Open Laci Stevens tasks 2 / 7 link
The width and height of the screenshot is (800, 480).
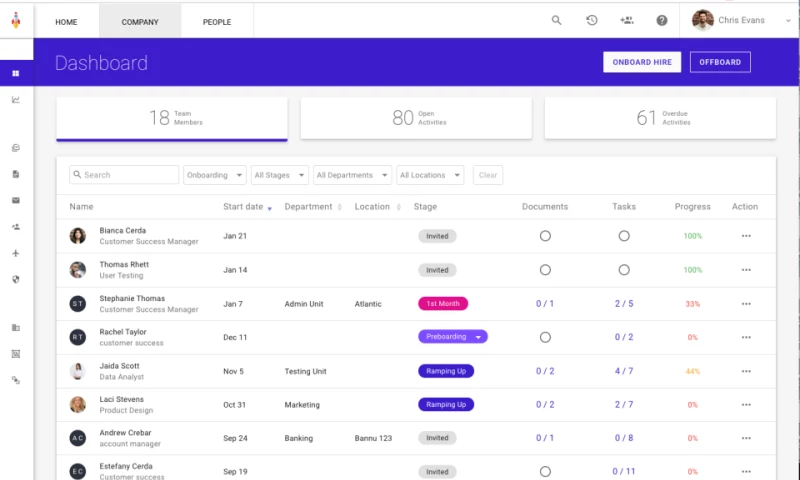(624, 405)
